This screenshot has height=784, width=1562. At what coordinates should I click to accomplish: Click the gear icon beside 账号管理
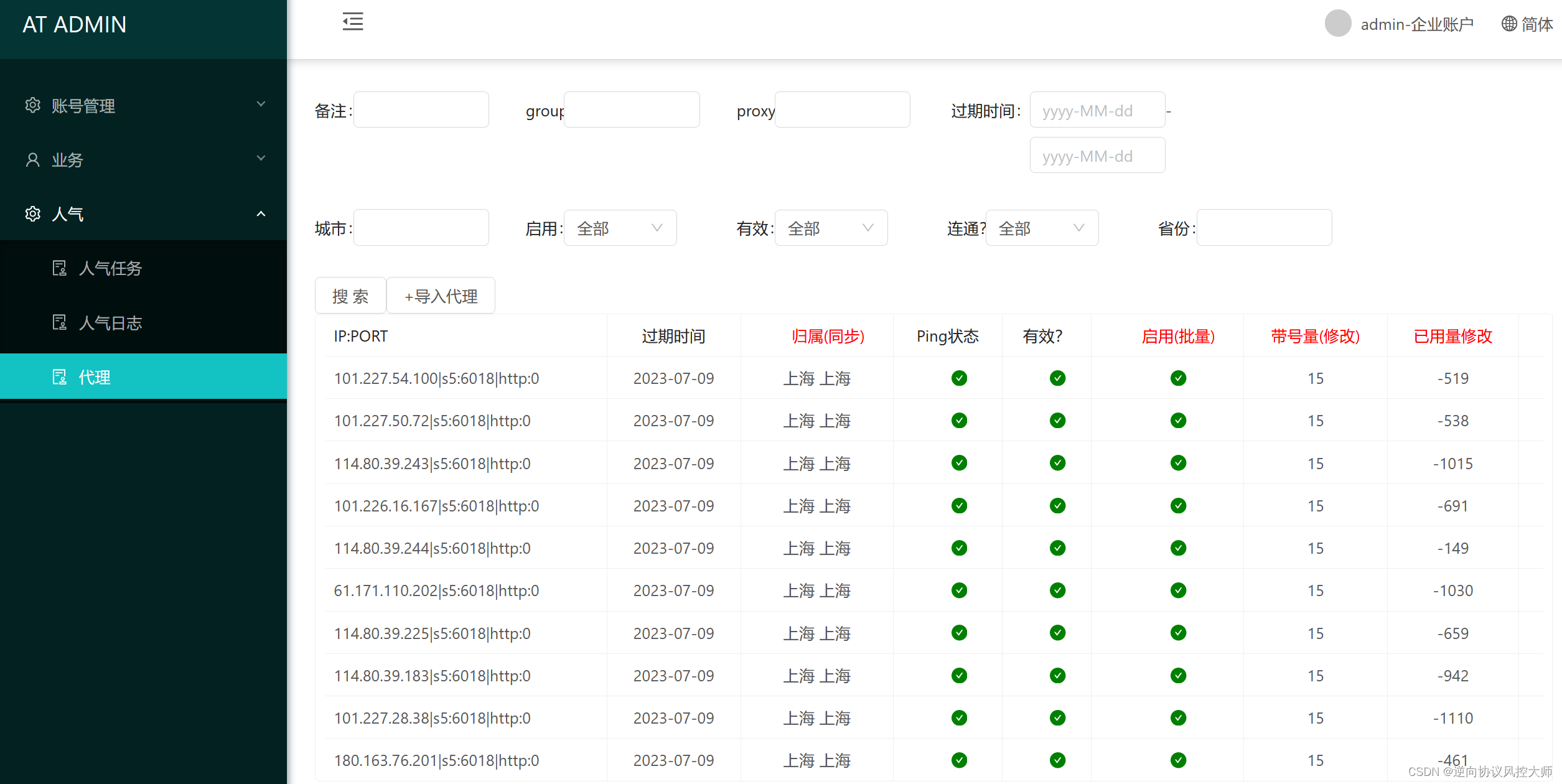pyautogui.click(x=32, y=105)
